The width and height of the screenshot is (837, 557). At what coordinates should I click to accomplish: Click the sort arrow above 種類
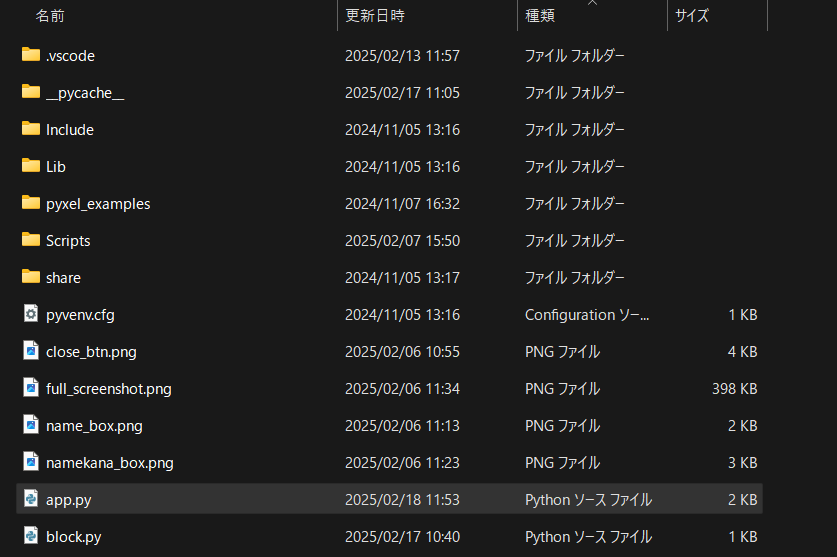point(592,4)
